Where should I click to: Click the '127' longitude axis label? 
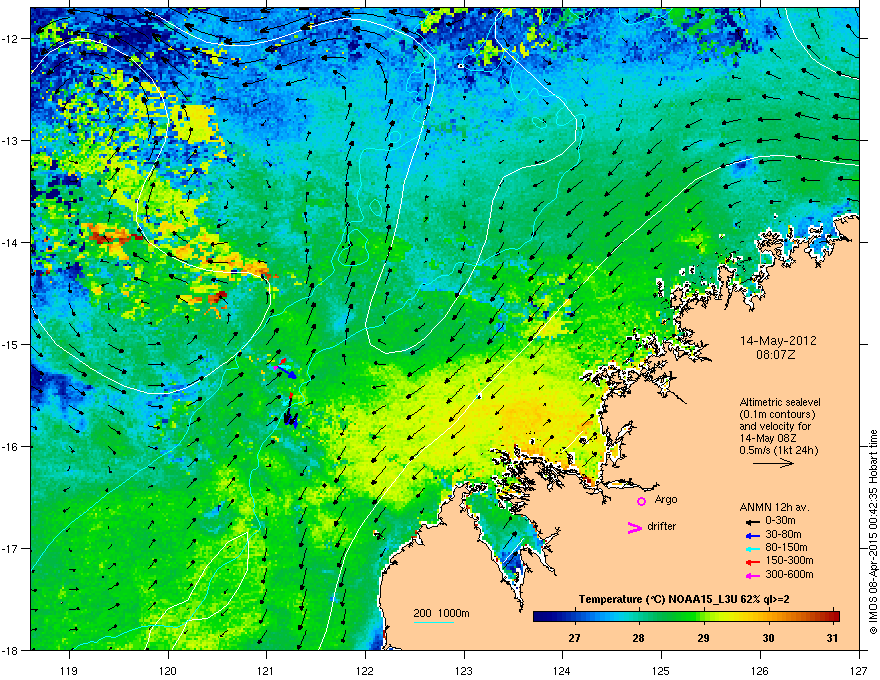[859, 670]
